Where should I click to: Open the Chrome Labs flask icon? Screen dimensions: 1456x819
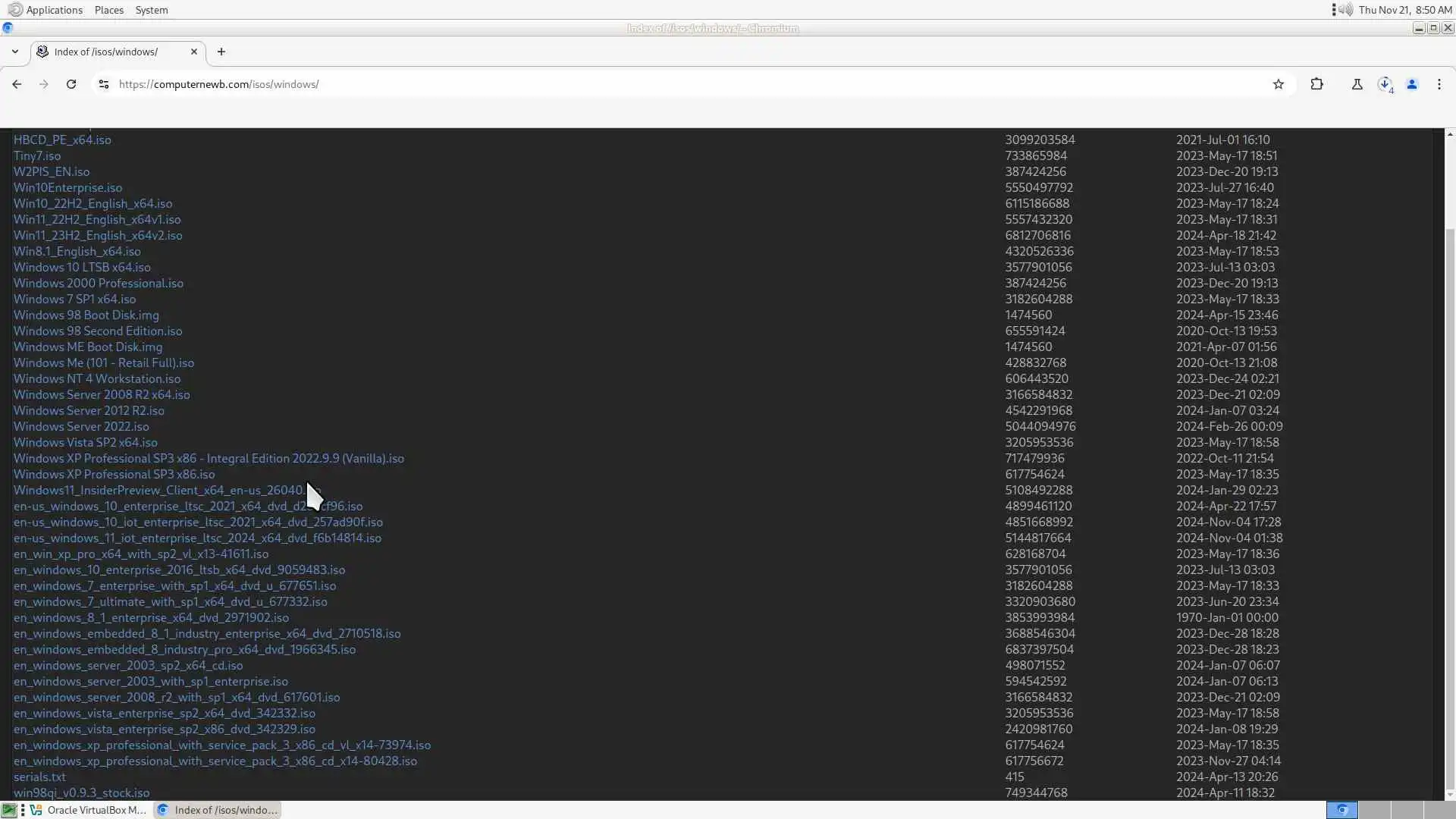1357,84
